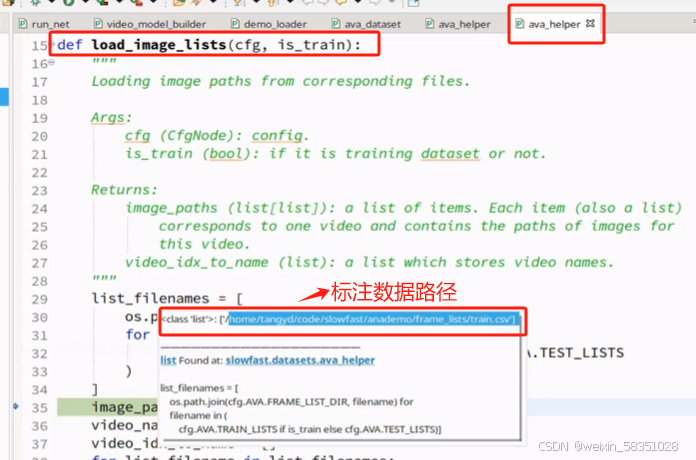Click the 'for' keyword on line 31
The width and height of the screenshot is (696, 460).
point(138,334)
